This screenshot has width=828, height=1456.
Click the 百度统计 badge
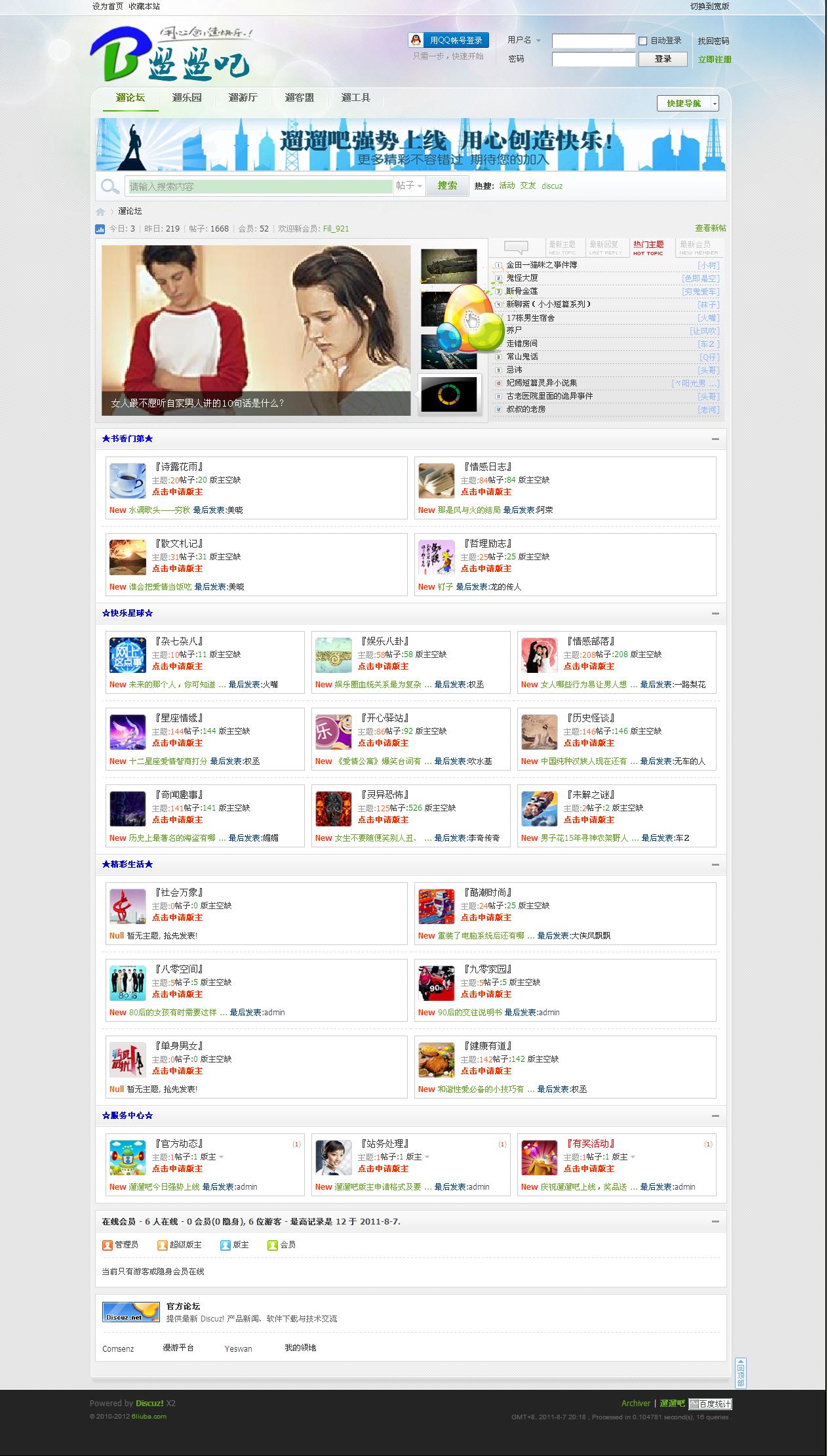(x=710, y=1404)
